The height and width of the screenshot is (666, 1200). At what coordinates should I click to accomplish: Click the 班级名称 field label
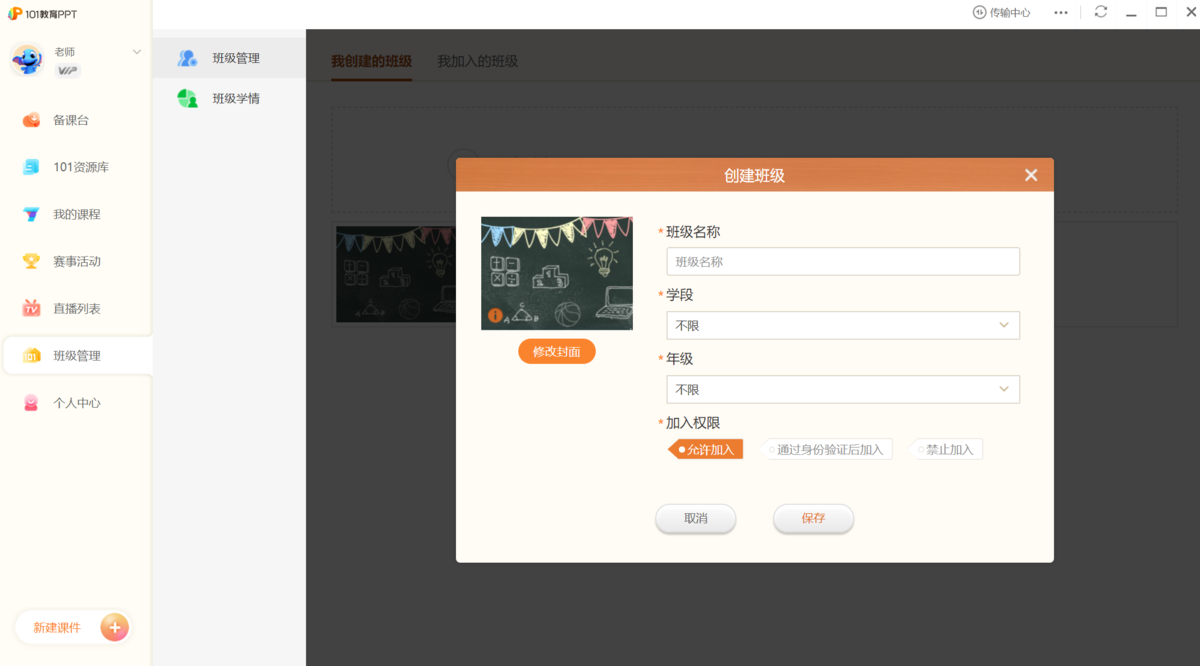(x=693, y=231)
